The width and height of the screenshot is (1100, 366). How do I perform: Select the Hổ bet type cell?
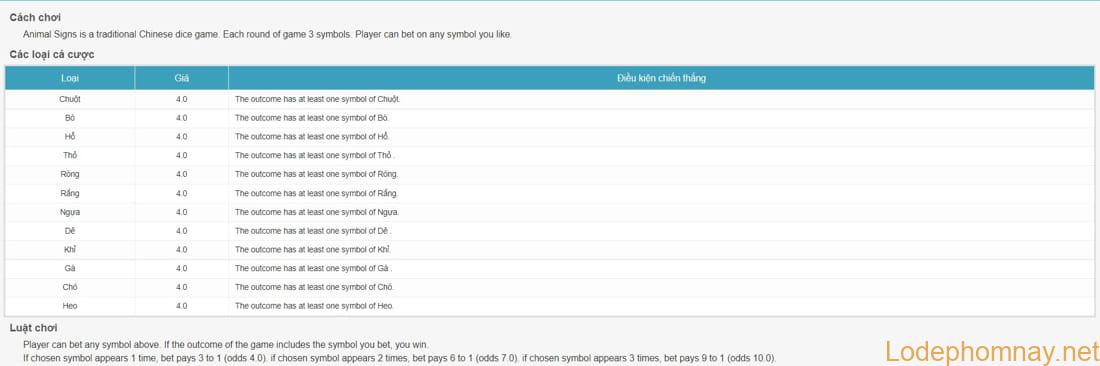click(69, 137)
